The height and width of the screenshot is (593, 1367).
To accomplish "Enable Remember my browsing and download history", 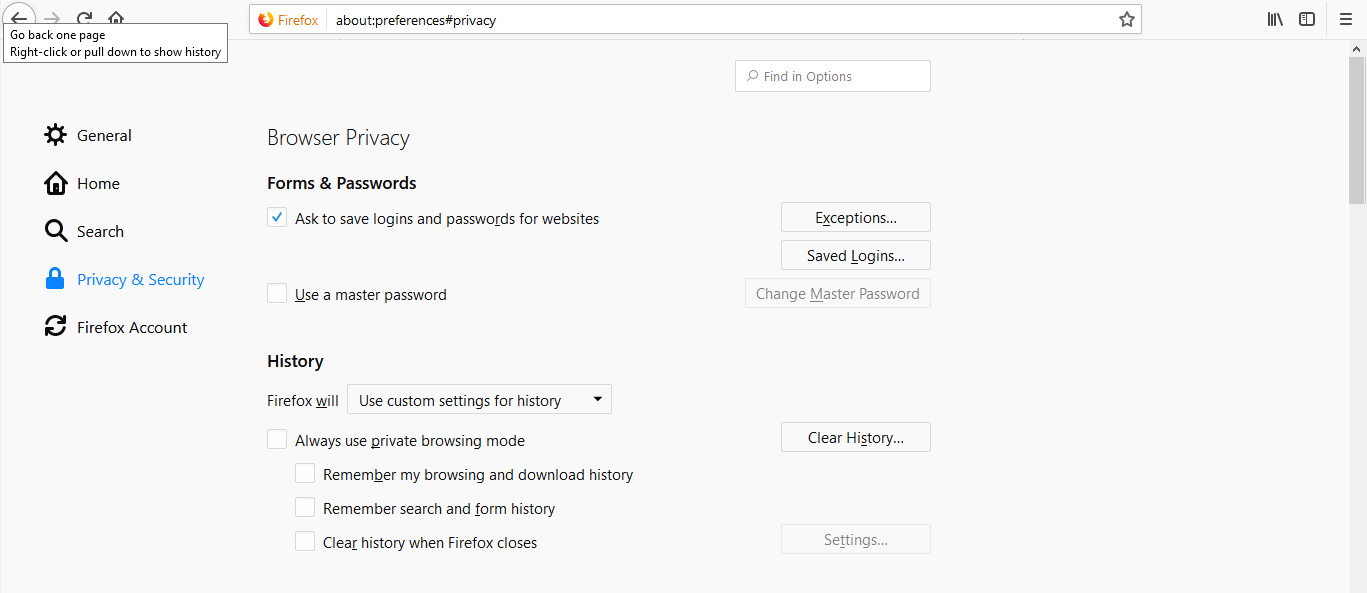I will click(305, 473).
